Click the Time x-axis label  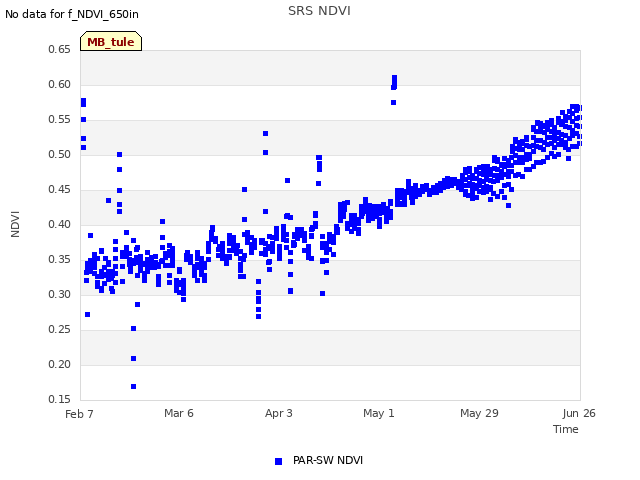566,429
